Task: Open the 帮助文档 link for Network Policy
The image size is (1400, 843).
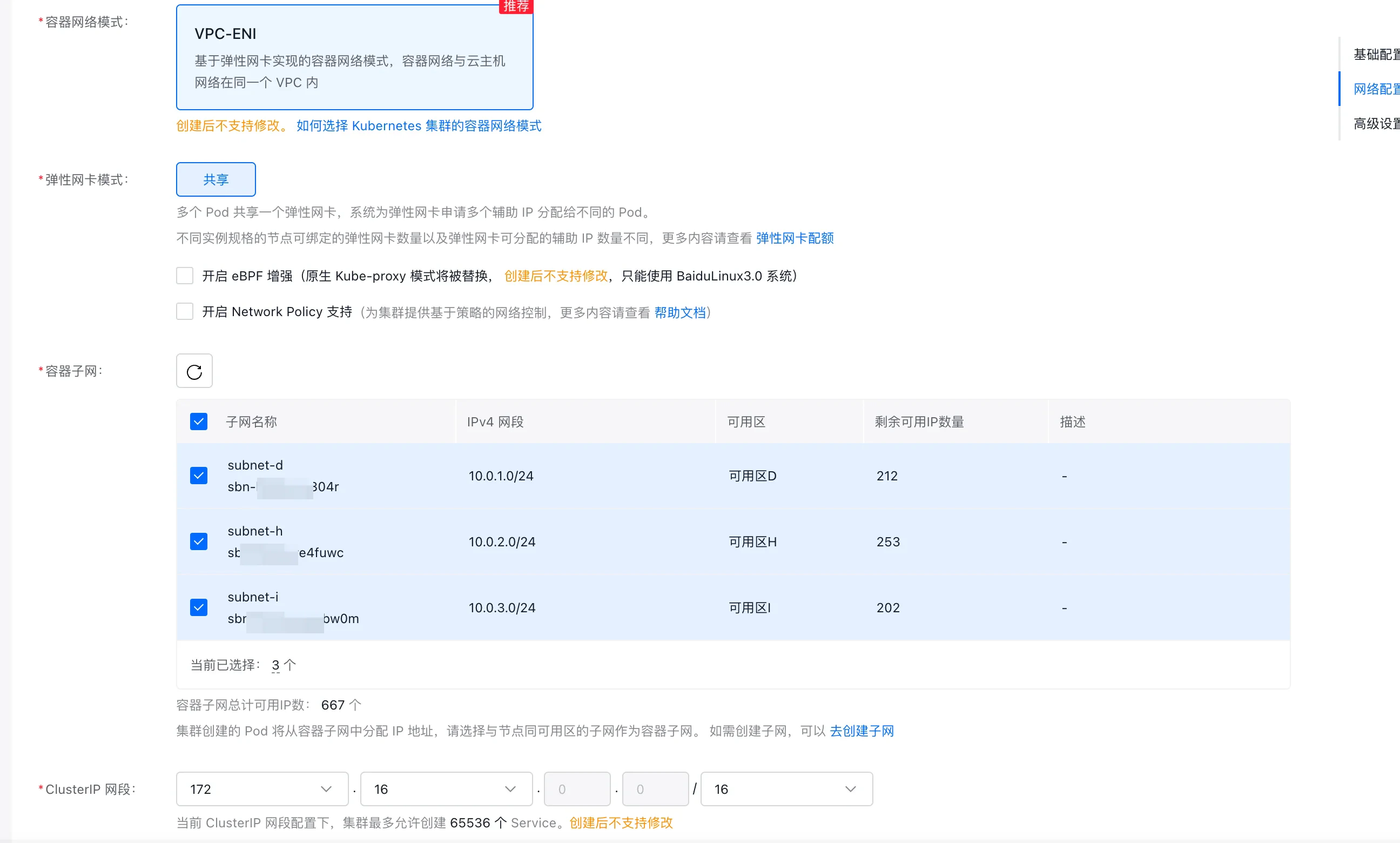Action: [679, 312]
